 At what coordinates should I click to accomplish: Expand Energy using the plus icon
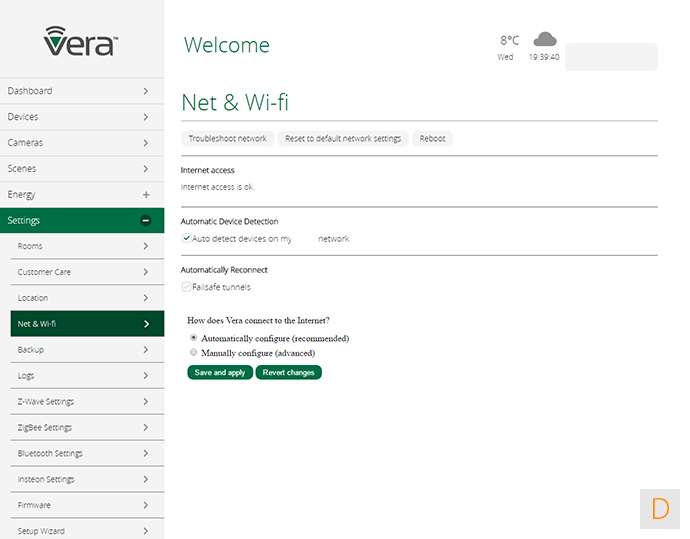pos(146,194)
